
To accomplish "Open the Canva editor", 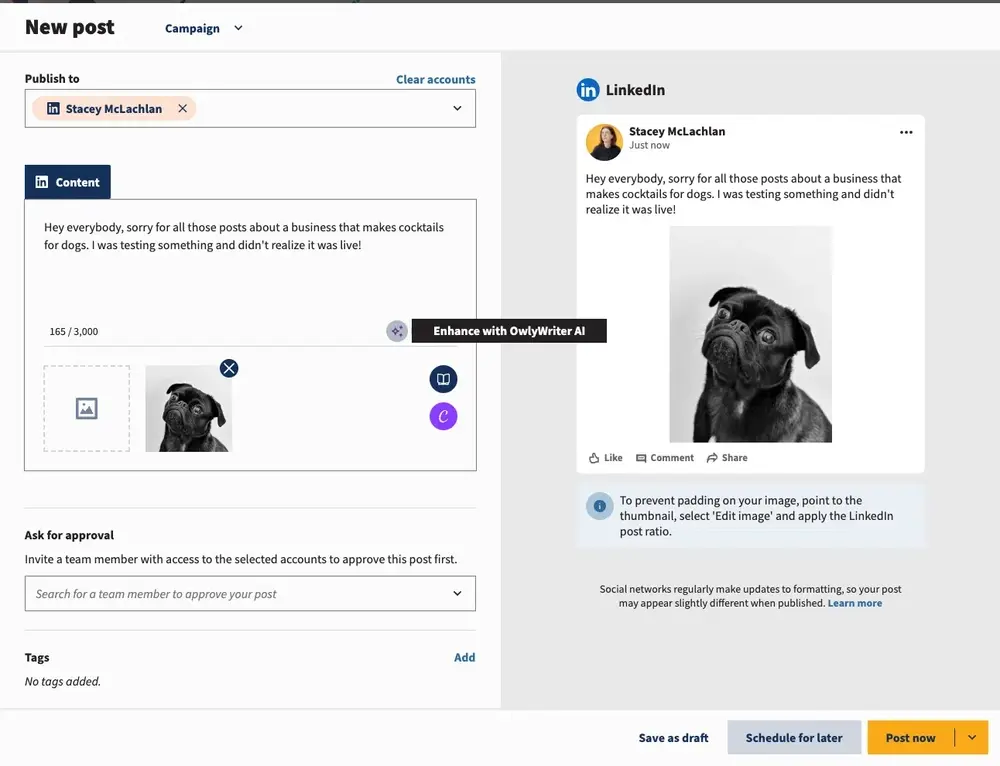I will [x=443, y=416].
